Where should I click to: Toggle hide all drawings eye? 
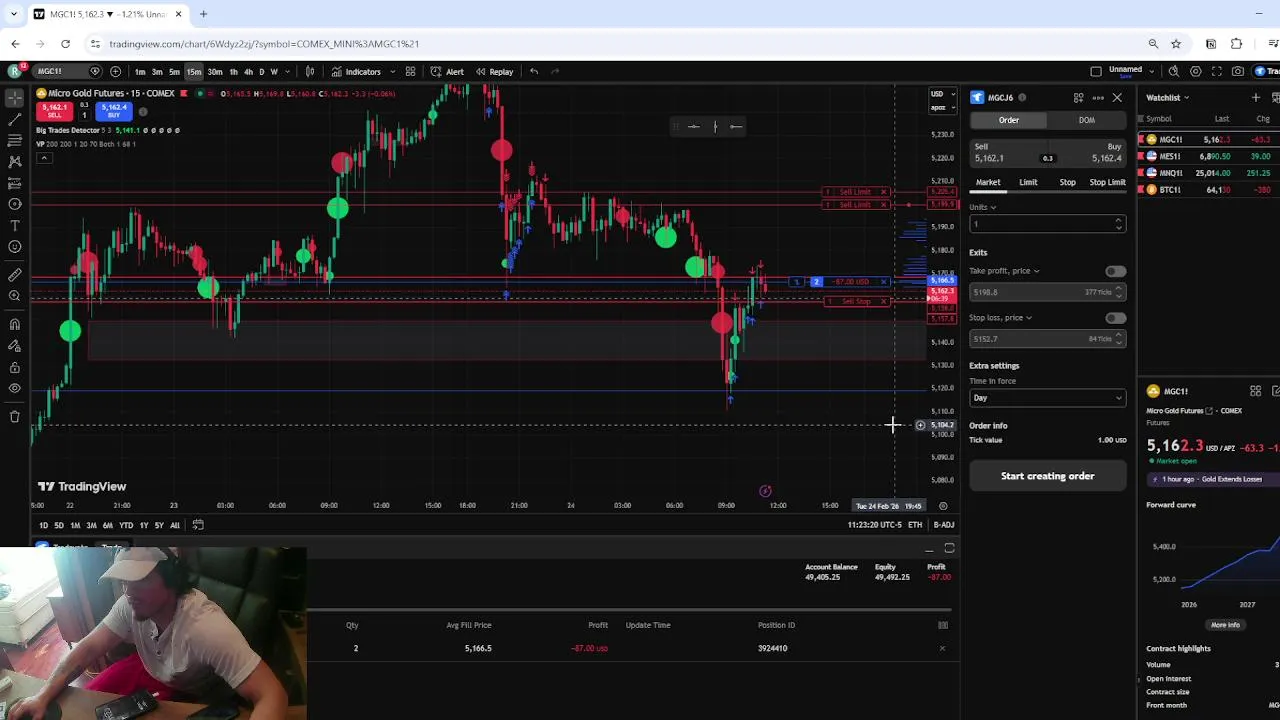coord(14,388)
